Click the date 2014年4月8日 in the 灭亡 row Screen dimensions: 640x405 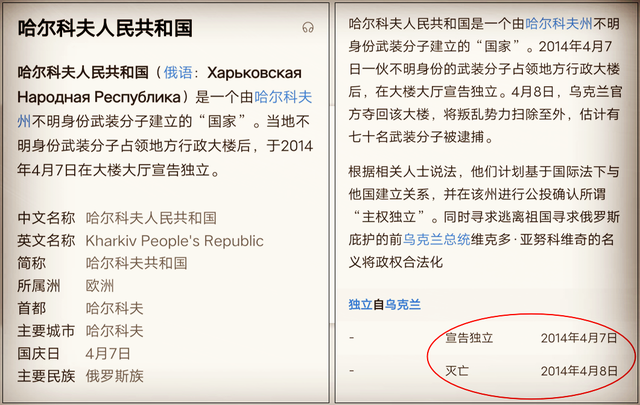pyautogui.click(x=579, y=371)
